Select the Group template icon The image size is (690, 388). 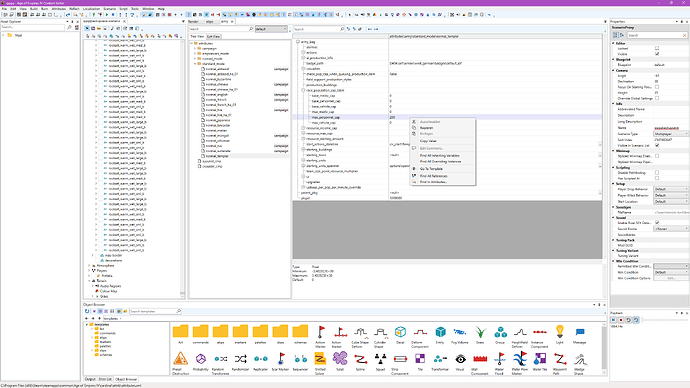500,332
